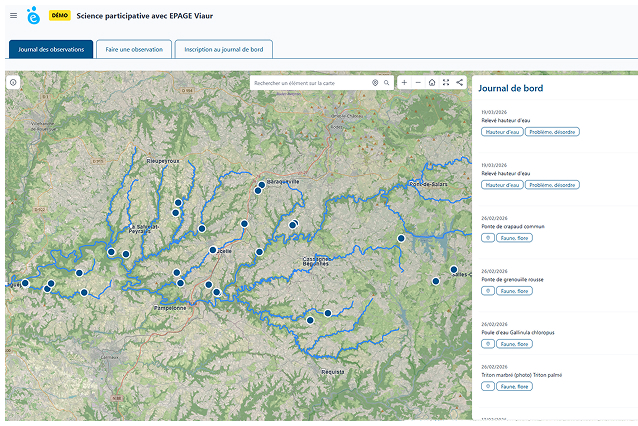This screenshot has height=426, width=638.
Task: Open the Faire une observation tab
Action: click(x=134, y=49)
